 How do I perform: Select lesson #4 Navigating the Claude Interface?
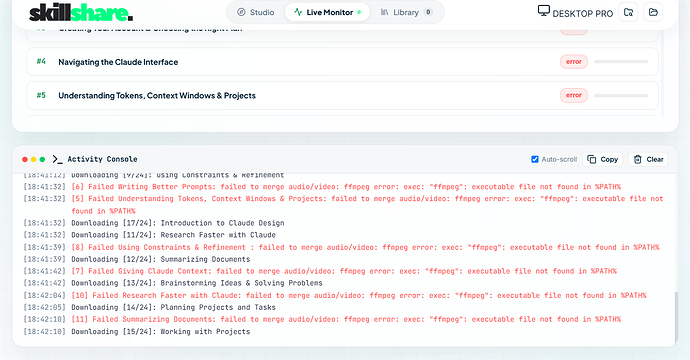342,62
